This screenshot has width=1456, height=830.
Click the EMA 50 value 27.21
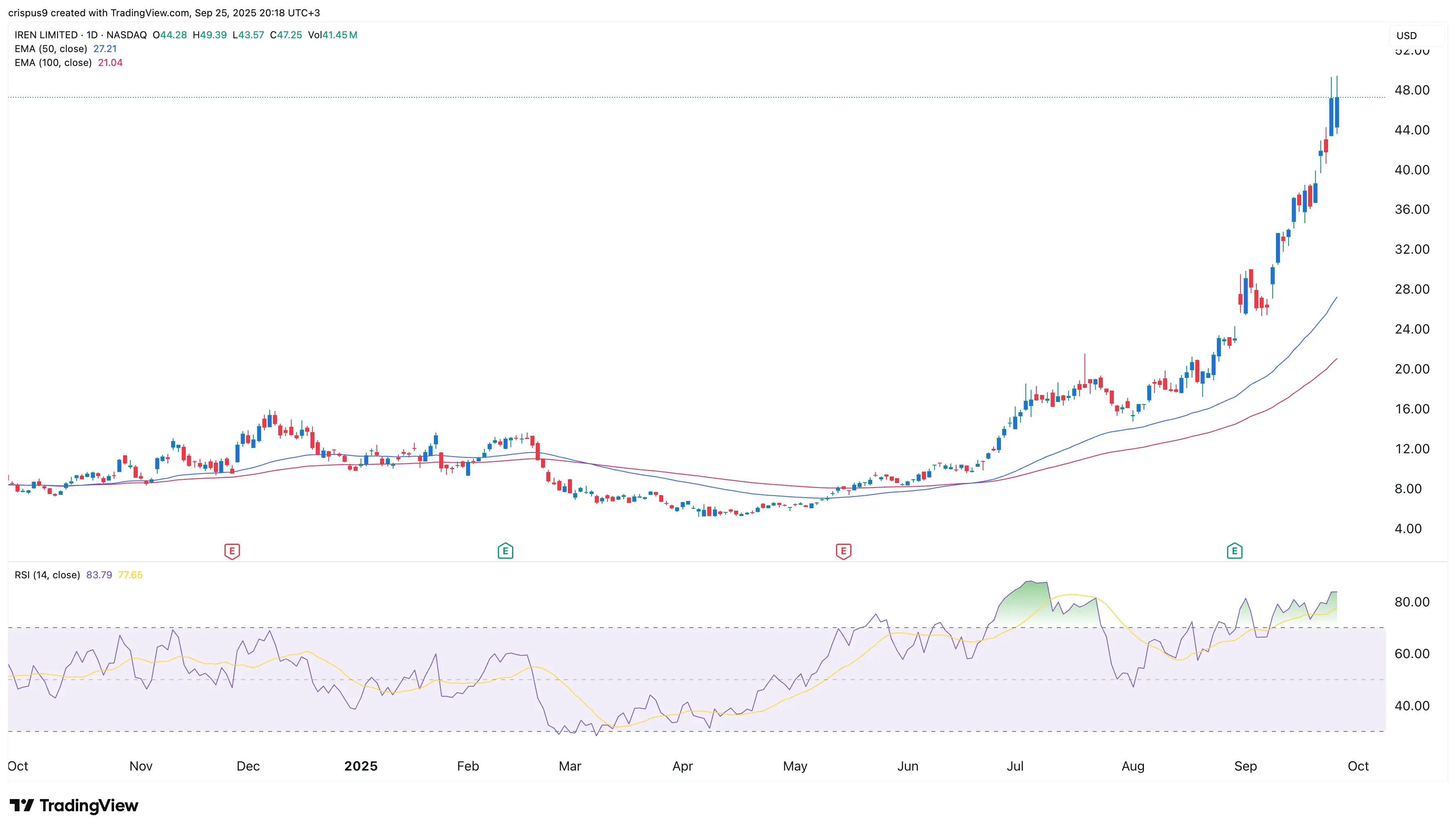pyautogui.click(x=105, y=49)
